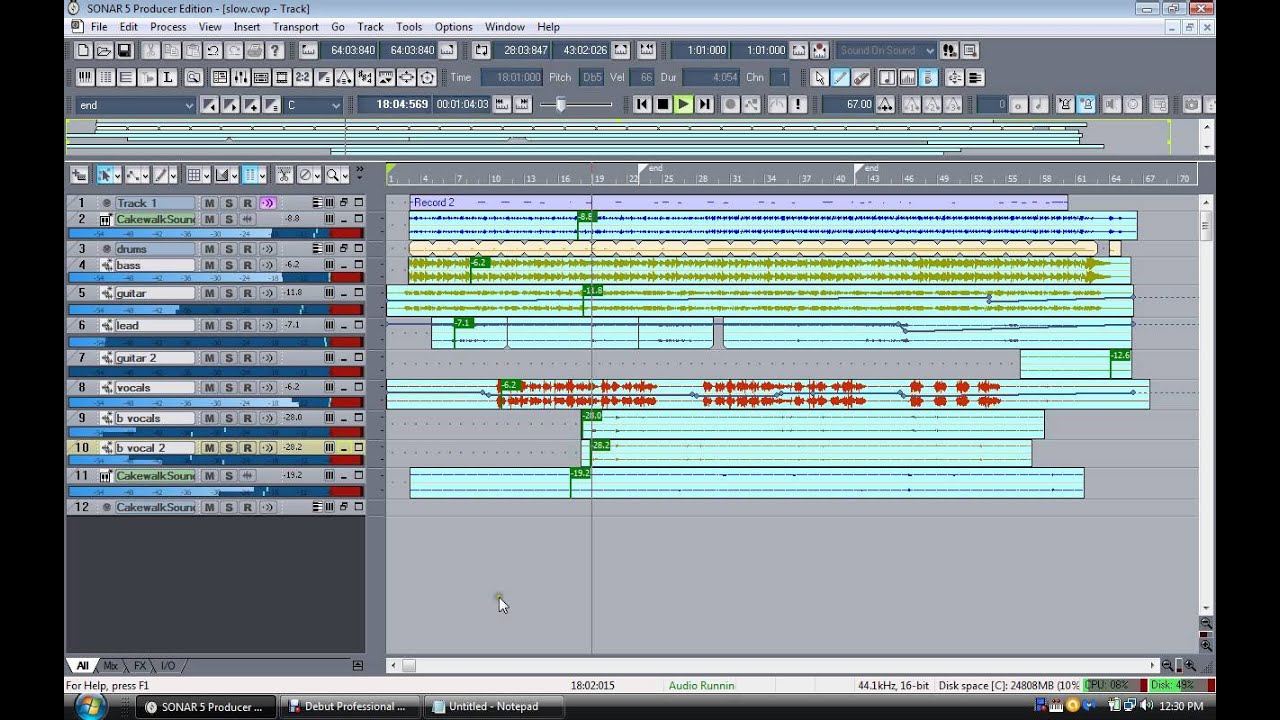
Task: Arm the lead track for recording
Action: 247,325
